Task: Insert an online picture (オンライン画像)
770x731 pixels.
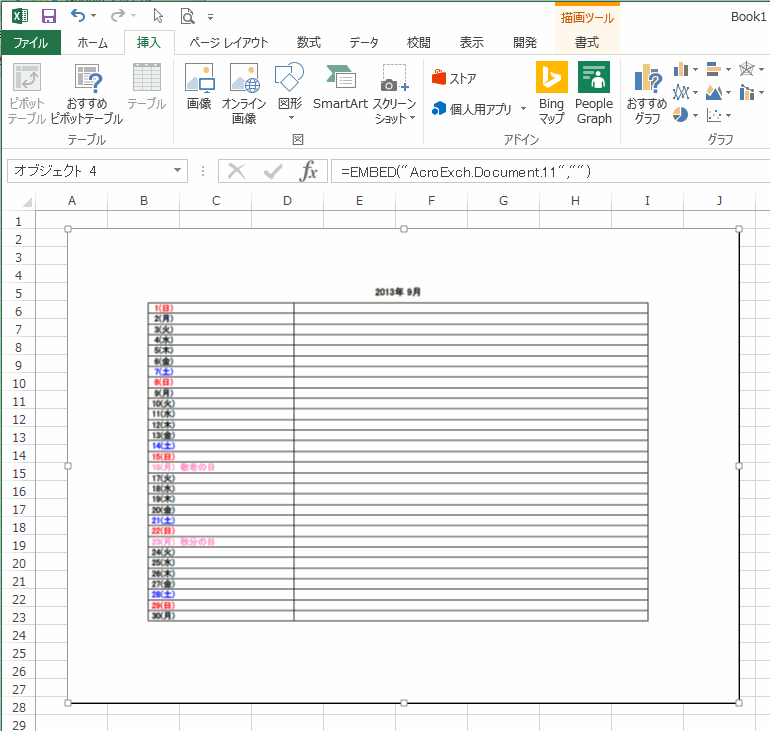Action: (244, 93)
